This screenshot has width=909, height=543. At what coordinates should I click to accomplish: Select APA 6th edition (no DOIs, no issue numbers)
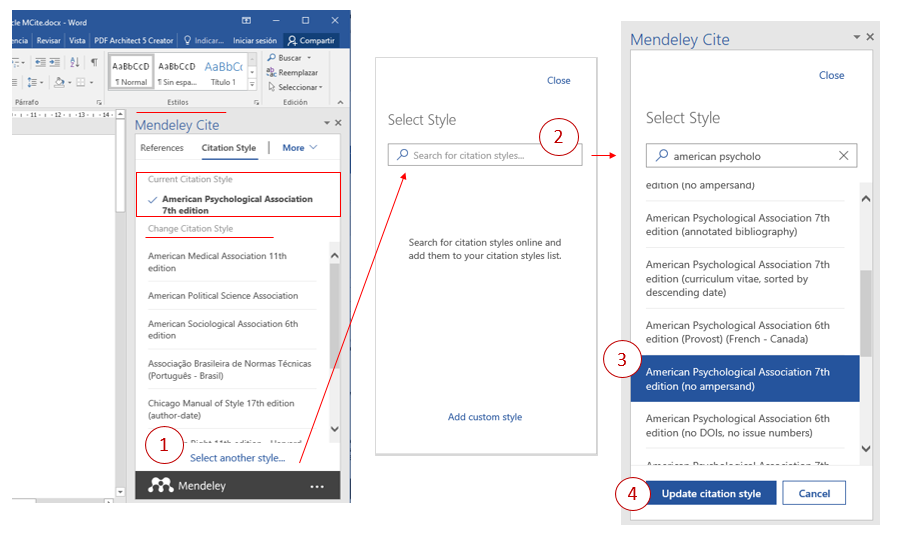[745, 425]
